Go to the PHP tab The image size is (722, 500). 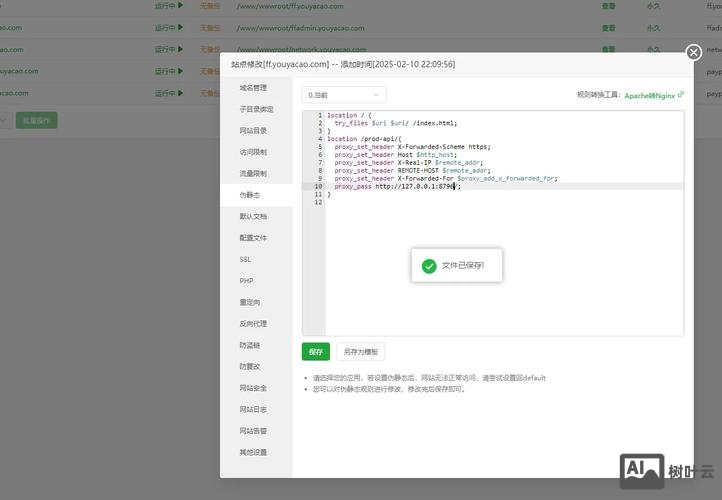tap(245, 281)
